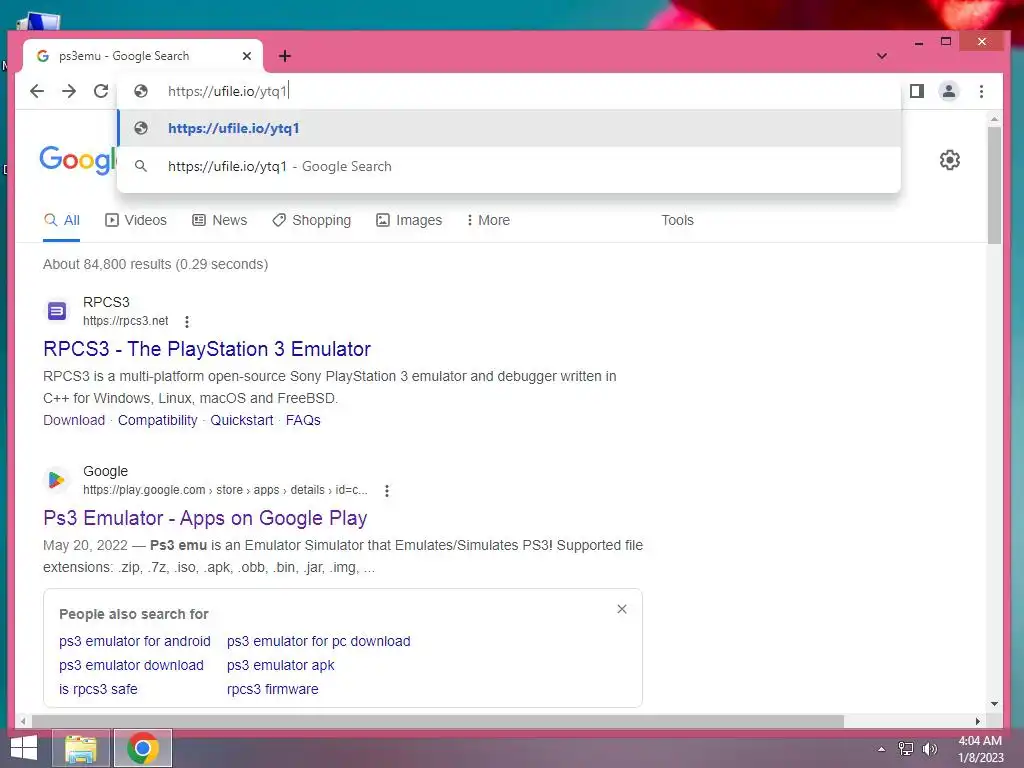Open Google quick settings gear
1024x768 pixels.
(x=950, y=160)
